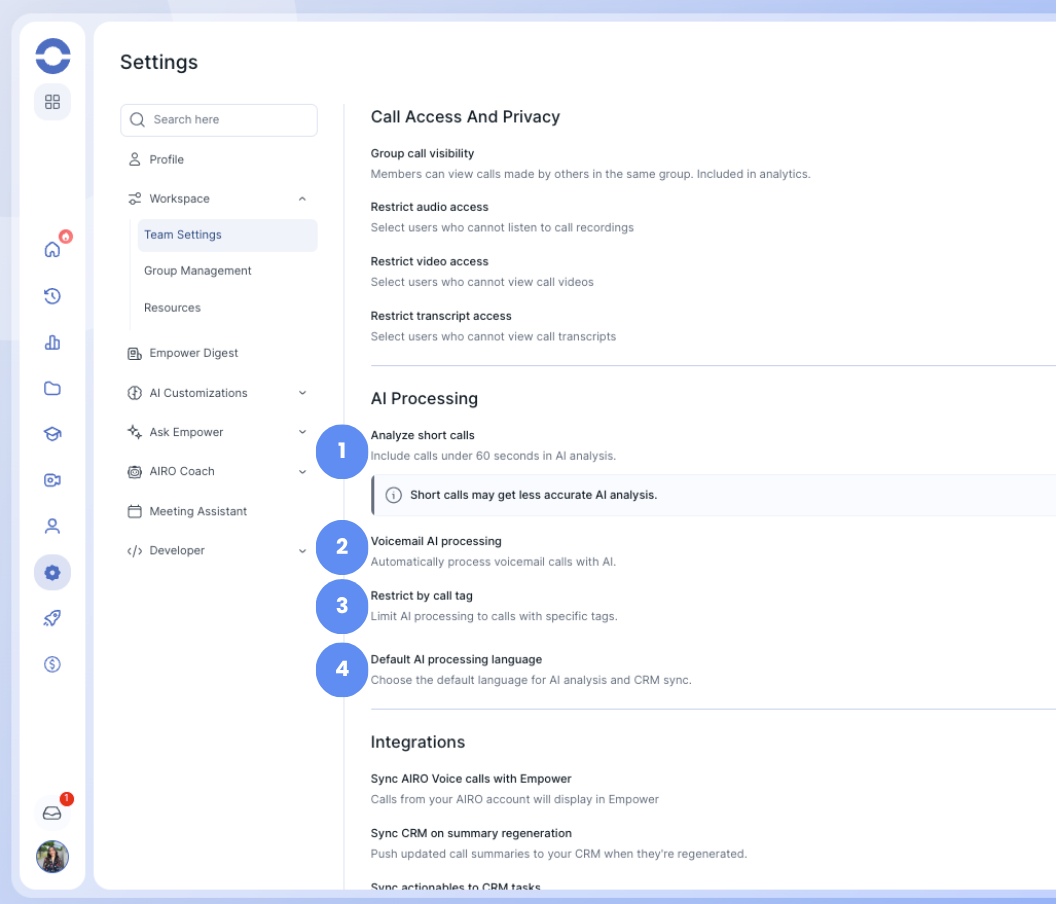
Task: Click the dashboard grid icon
Action: 53,102
